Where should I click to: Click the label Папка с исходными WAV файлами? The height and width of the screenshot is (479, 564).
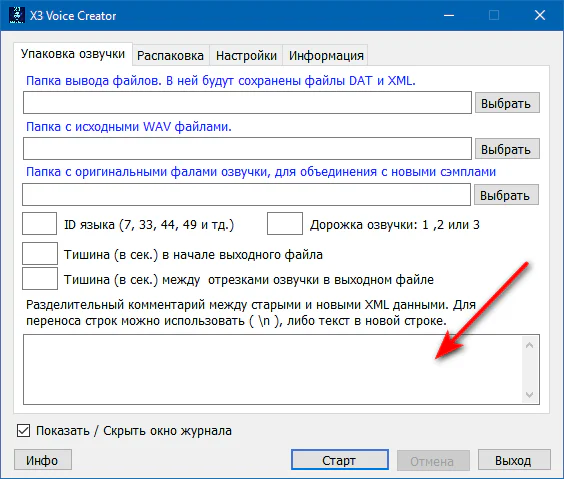129,127
